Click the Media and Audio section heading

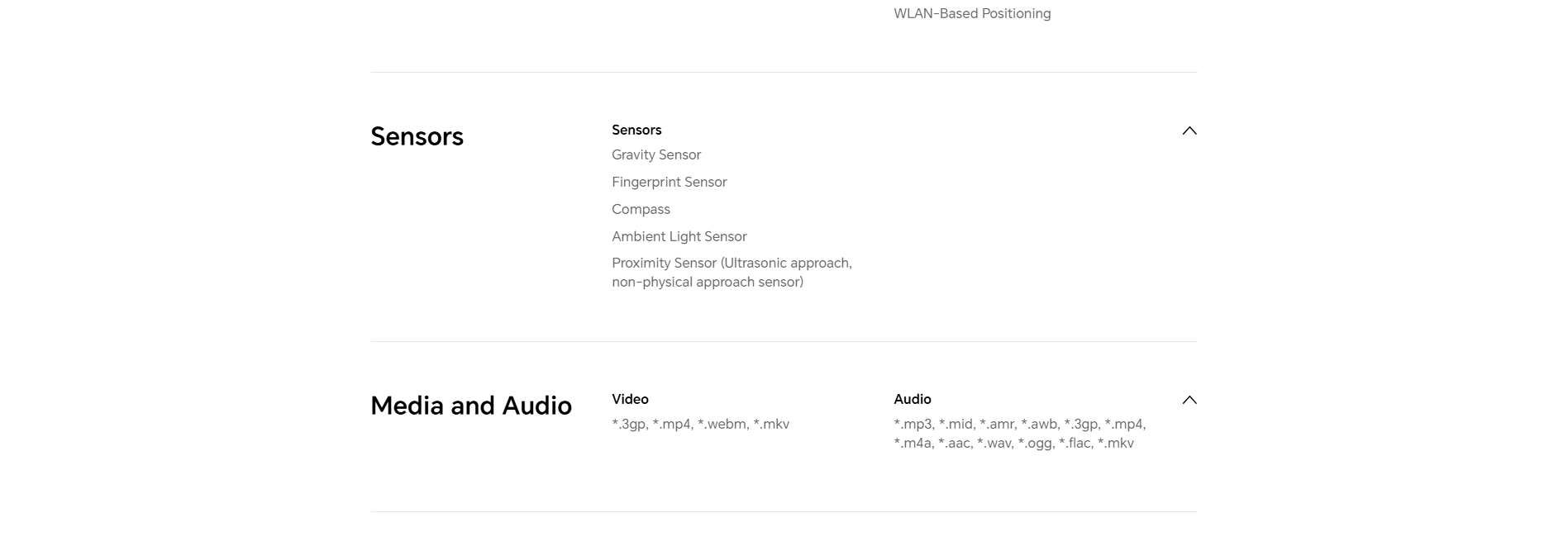[471, 406]
